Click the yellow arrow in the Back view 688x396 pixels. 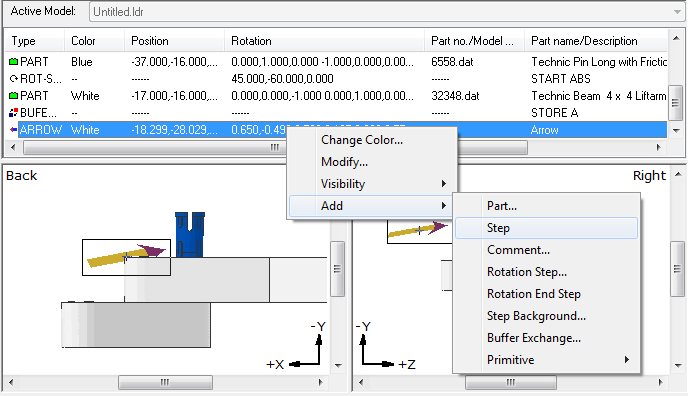click(x=126, y=256)
